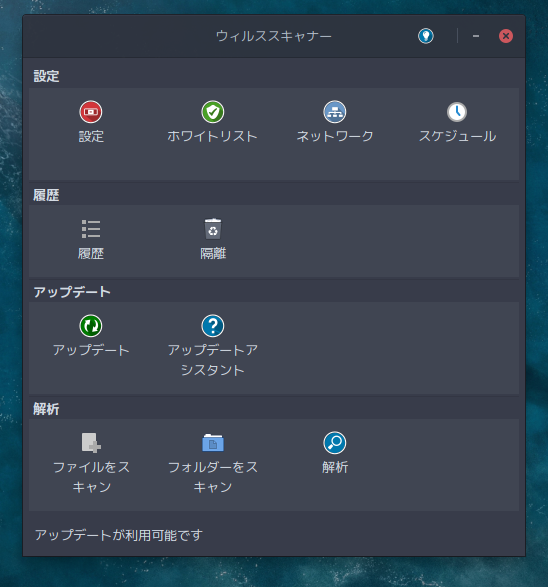The height and width of the screenshot is (587, 548).
Task: Click the スケジュール text label
Action: [457, 136]
